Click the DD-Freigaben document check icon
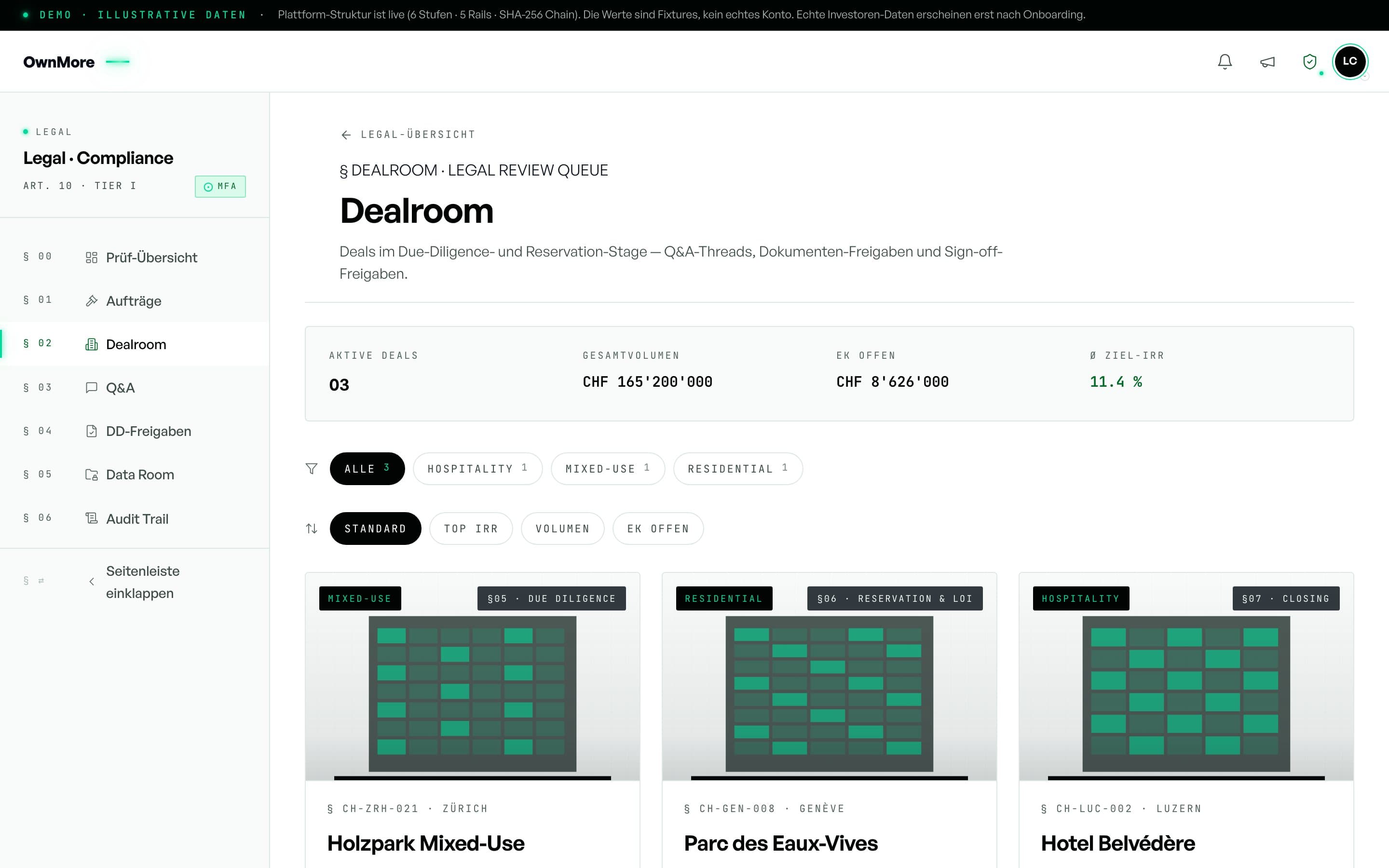The image size is (1389, 868). tap(91, 431)
